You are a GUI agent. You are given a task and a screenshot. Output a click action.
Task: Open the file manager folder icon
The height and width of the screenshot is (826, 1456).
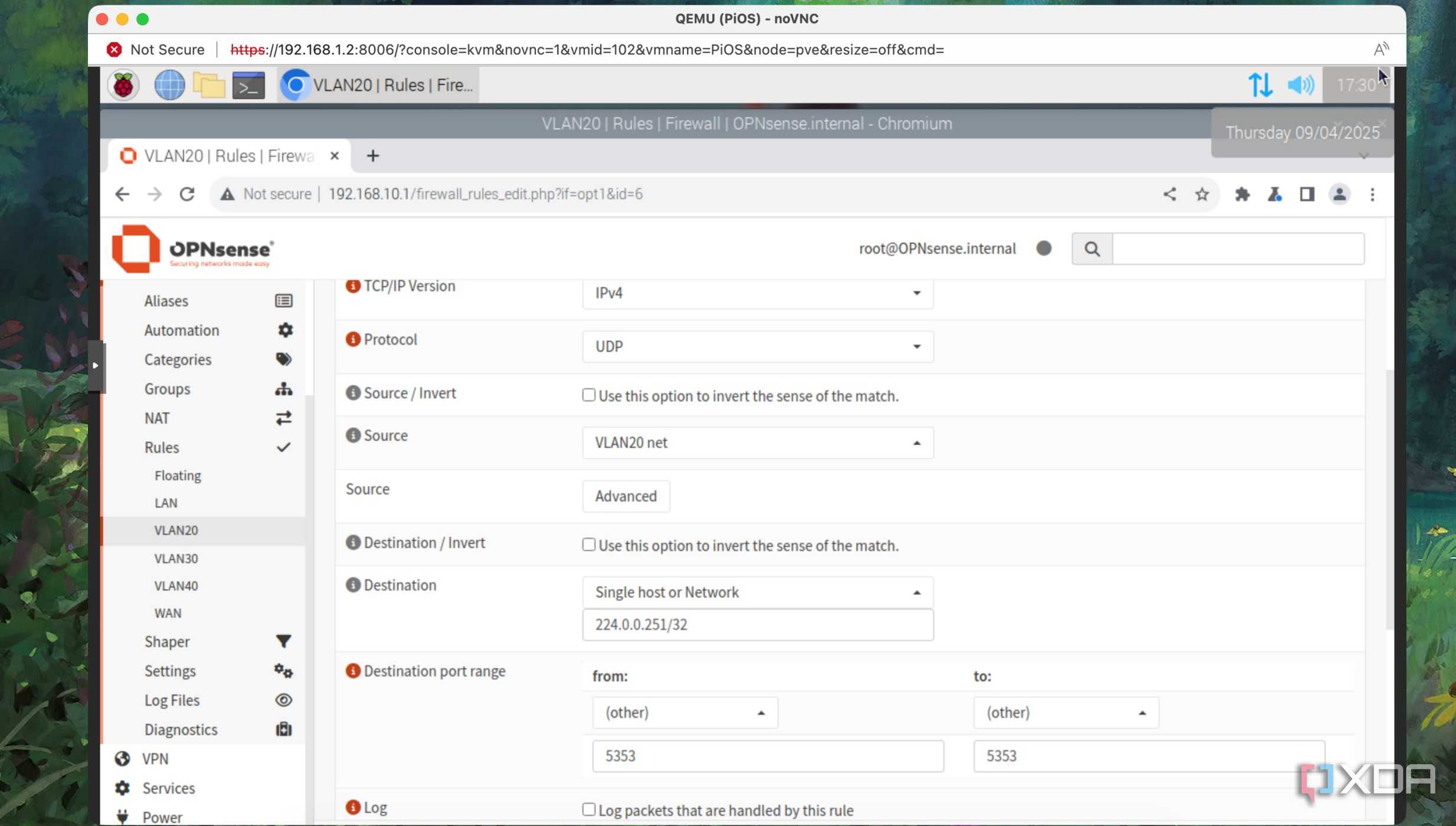point(209,86)
